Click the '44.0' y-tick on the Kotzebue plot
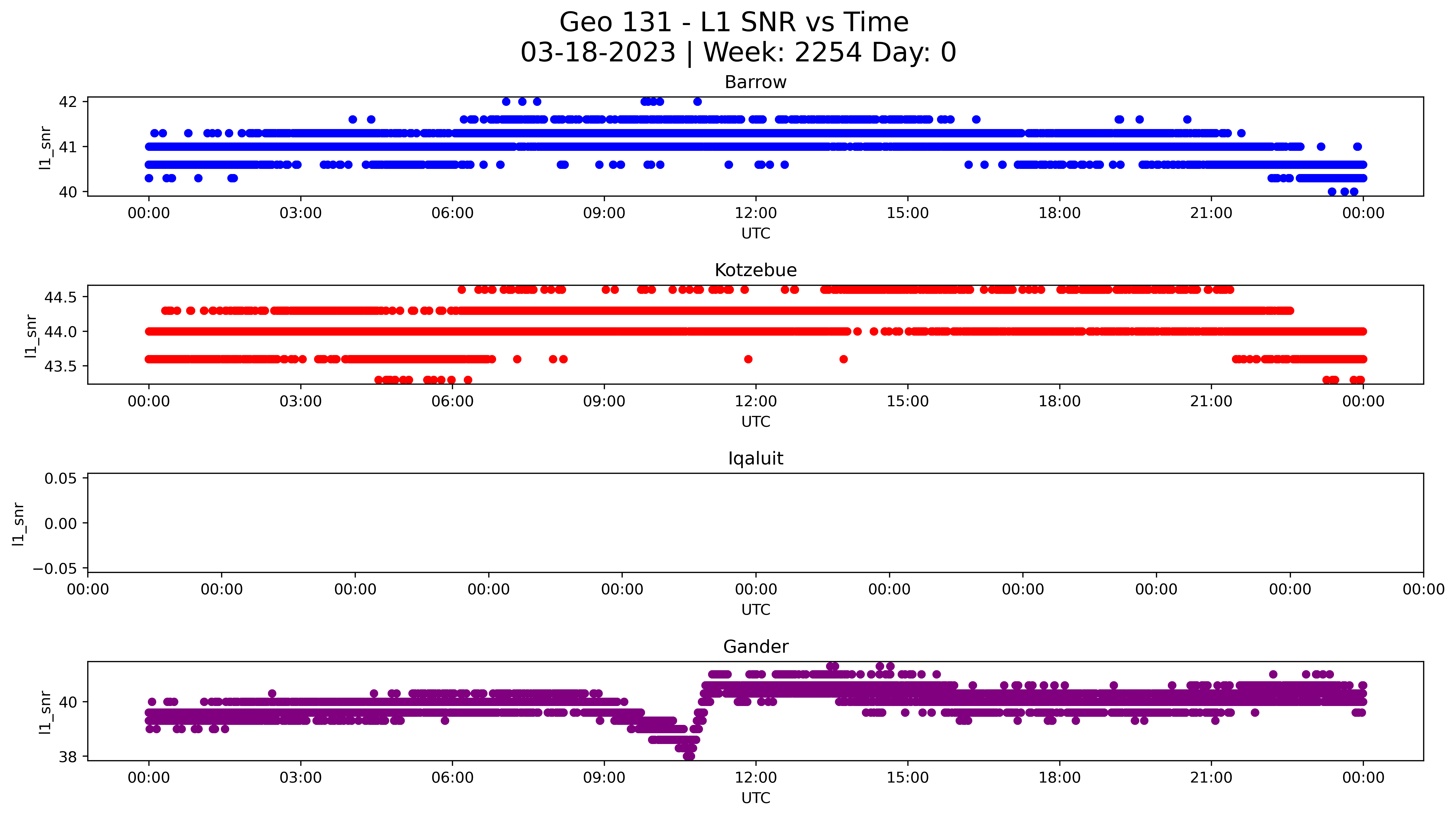Screen dimensions: 1456x817 pos(61,332)
